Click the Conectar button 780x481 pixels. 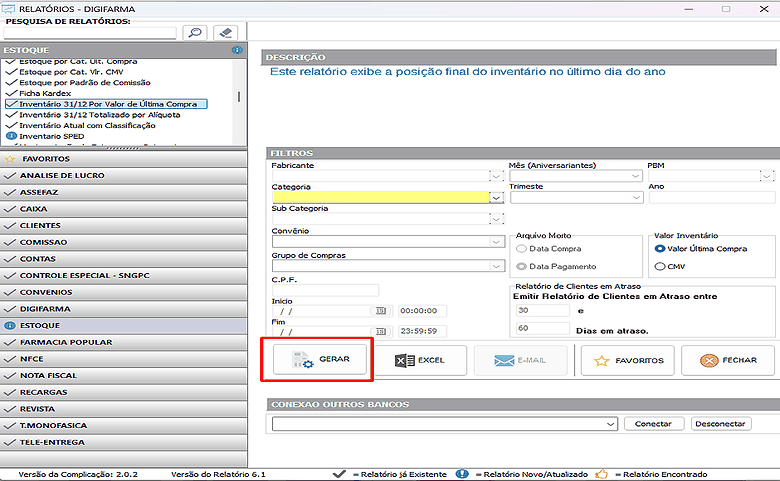[653, 424]
